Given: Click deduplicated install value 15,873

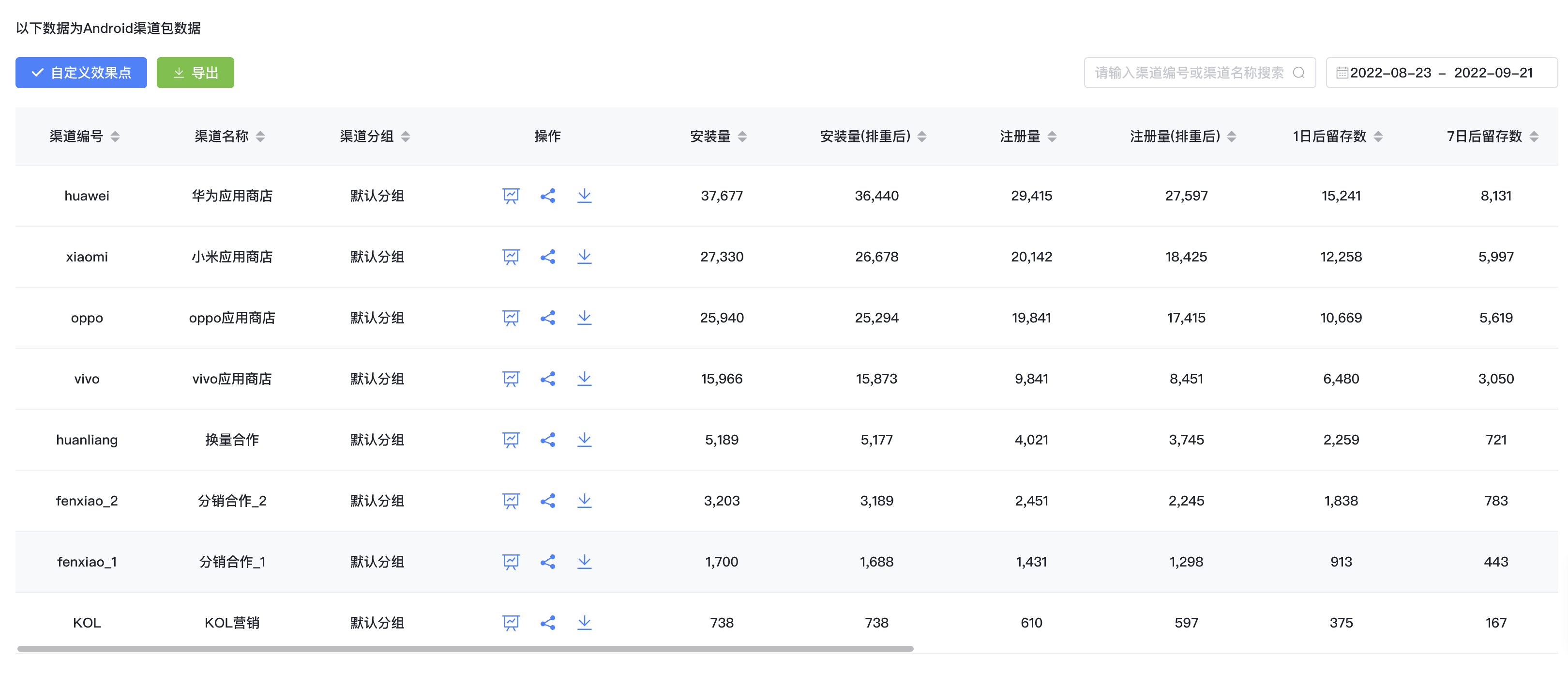Looking at the screenshot, I should click(x=876, y=379).
